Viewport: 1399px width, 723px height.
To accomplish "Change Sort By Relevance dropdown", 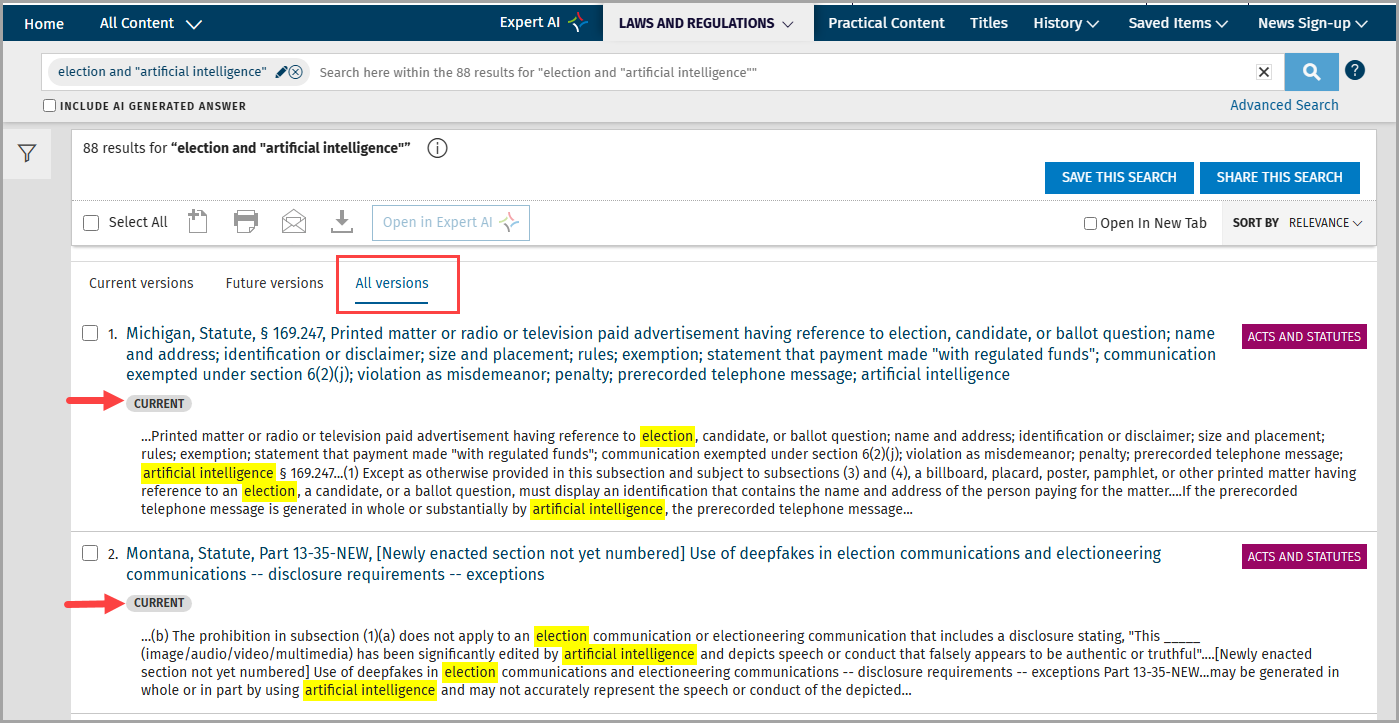I will click(1325, 223).
